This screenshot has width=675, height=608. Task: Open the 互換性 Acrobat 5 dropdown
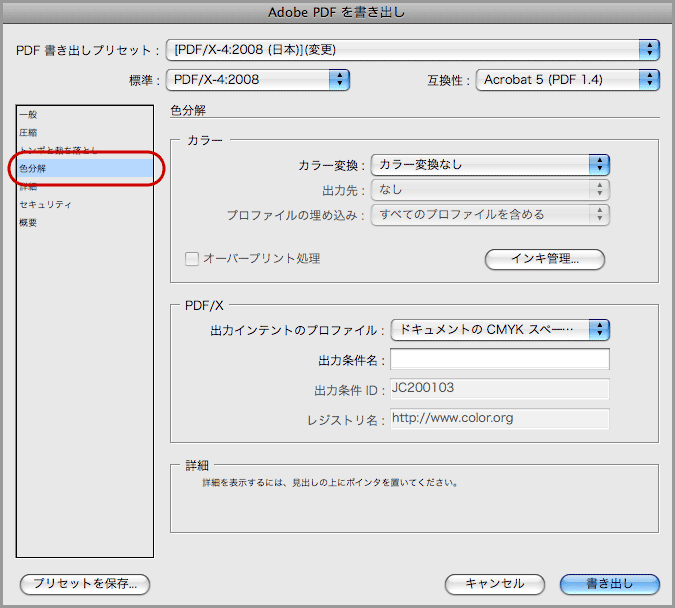click(x=567, y=79)
